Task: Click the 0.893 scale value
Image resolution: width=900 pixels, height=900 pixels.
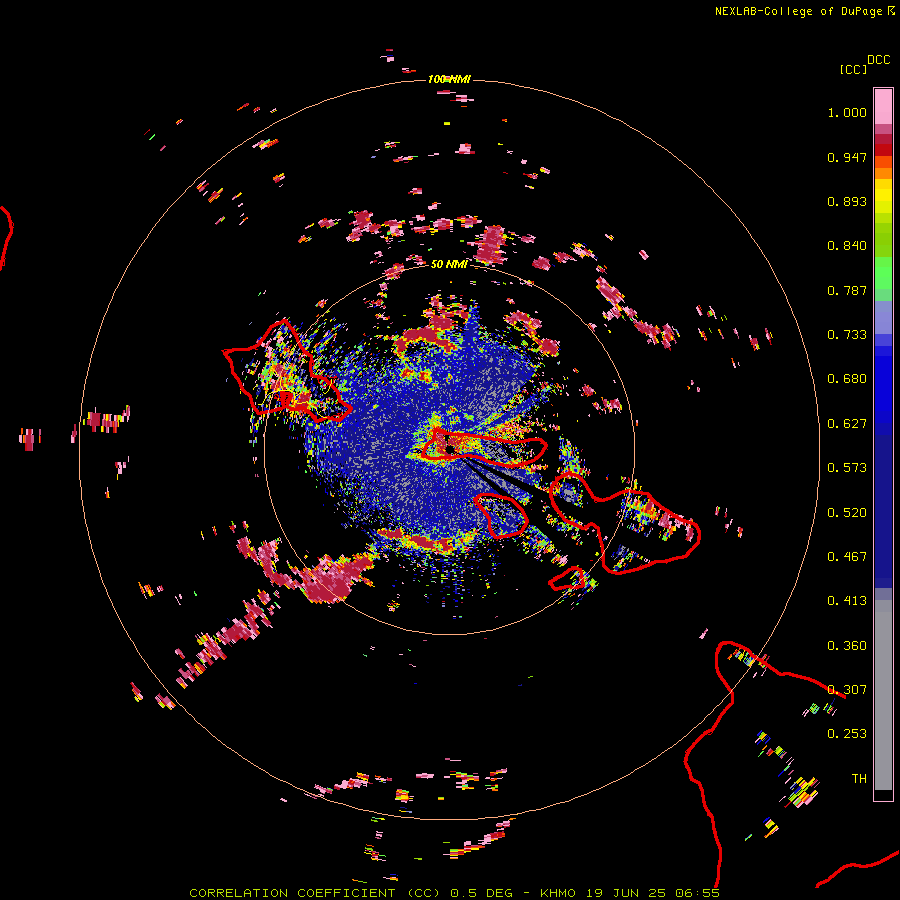Action: click(847, 201)
